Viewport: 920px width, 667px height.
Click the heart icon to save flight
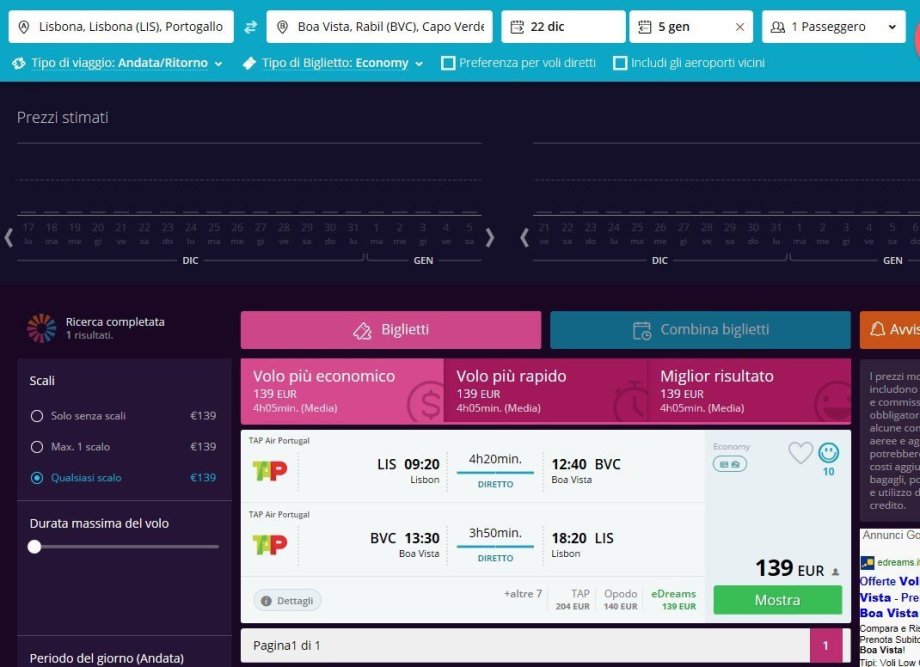coord(800,453)
